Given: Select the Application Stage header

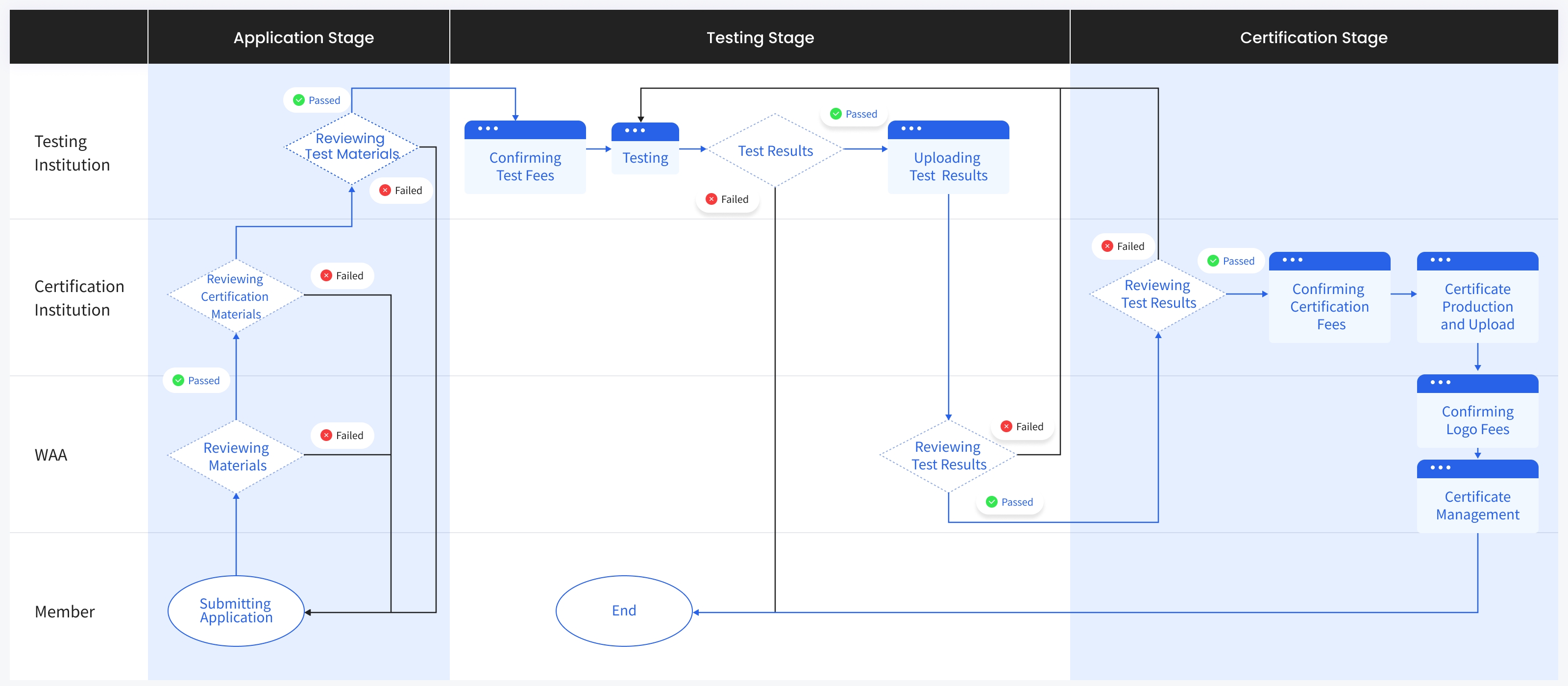Looking at the screenshot, I should click(x=303, y=38).
